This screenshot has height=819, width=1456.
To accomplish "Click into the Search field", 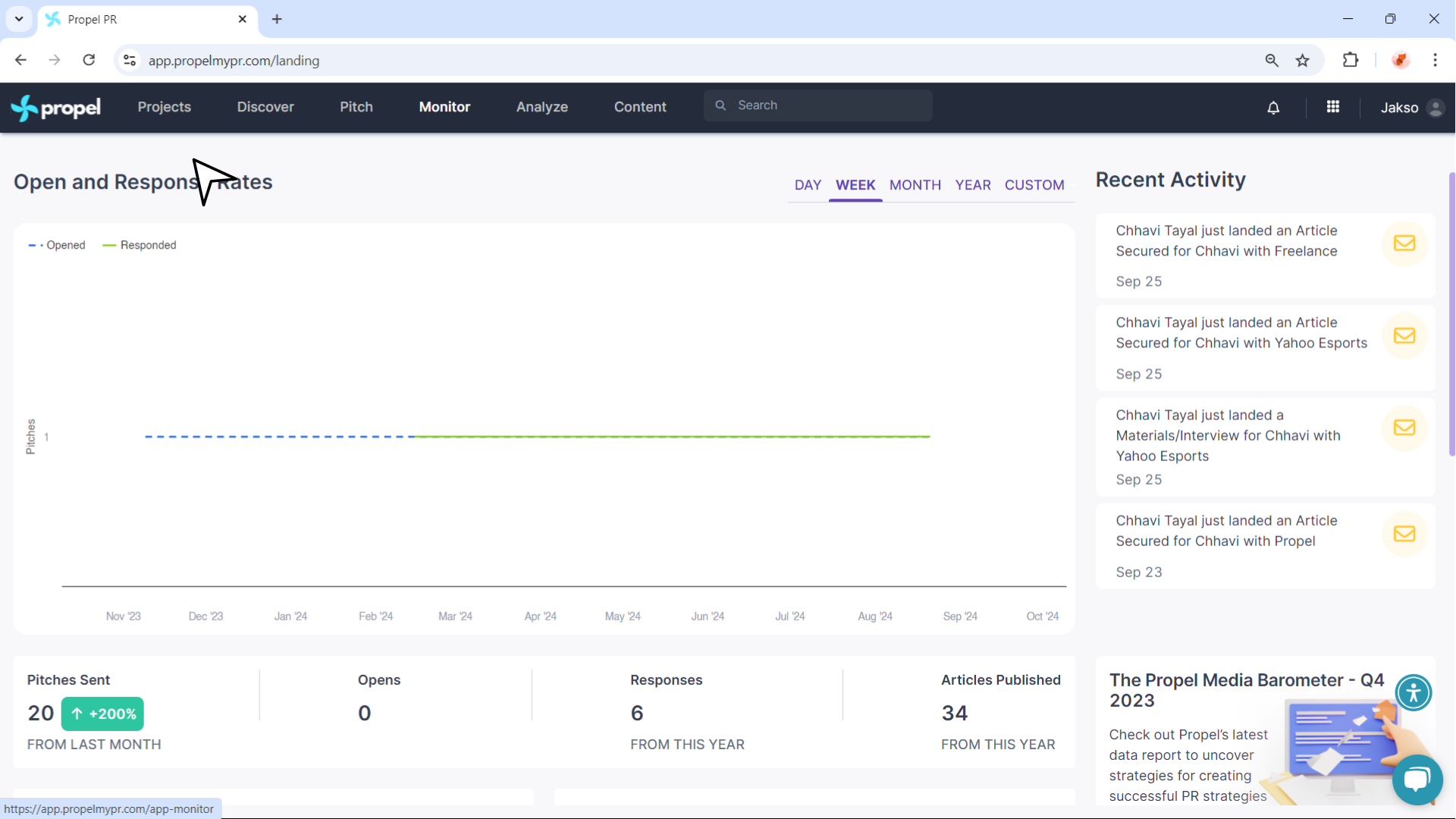I will coord(818,105).
